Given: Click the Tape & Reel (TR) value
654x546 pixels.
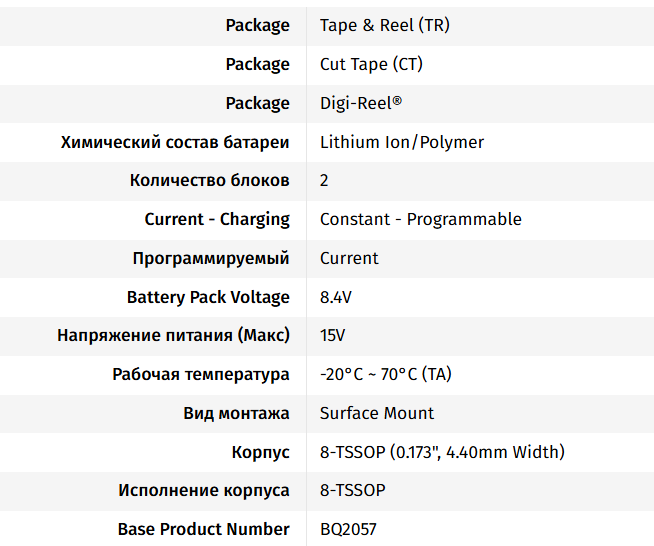Looking at the screenshot, I should point(385,25).
